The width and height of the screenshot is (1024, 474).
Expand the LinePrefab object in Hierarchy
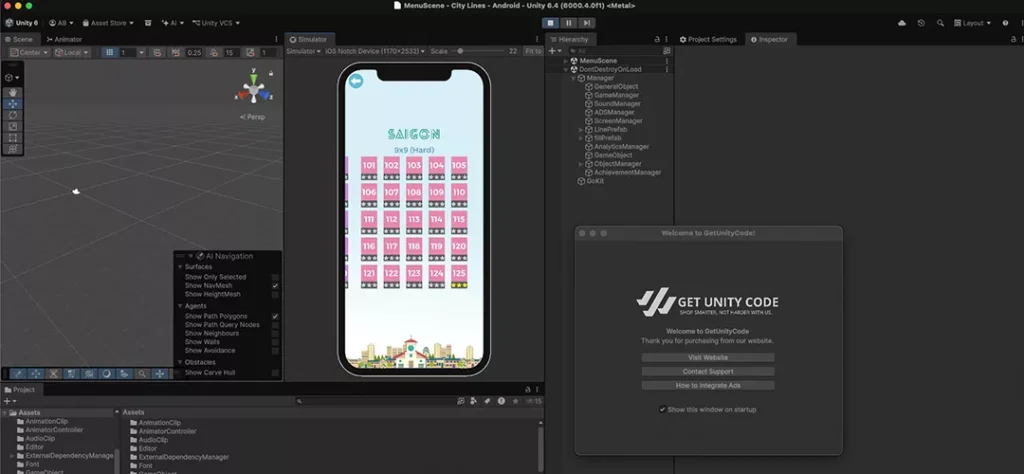point(581,130)
